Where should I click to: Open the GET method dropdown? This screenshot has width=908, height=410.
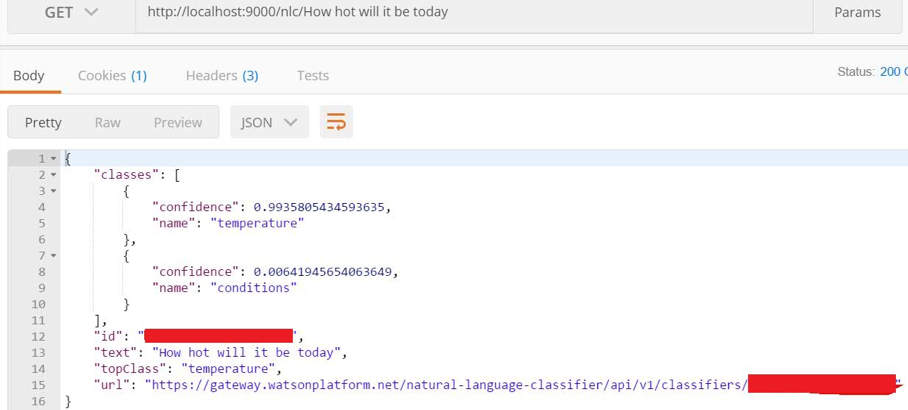[x=72, y=12]
